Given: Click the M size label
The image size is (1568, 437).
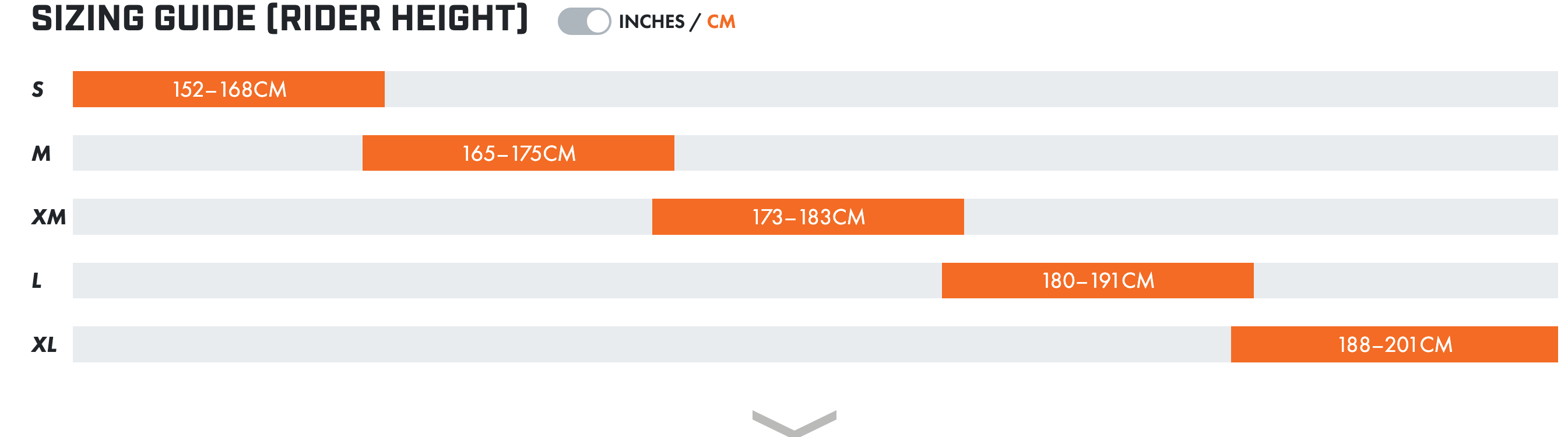Looking at the screenshot, I should coord(41,153).
